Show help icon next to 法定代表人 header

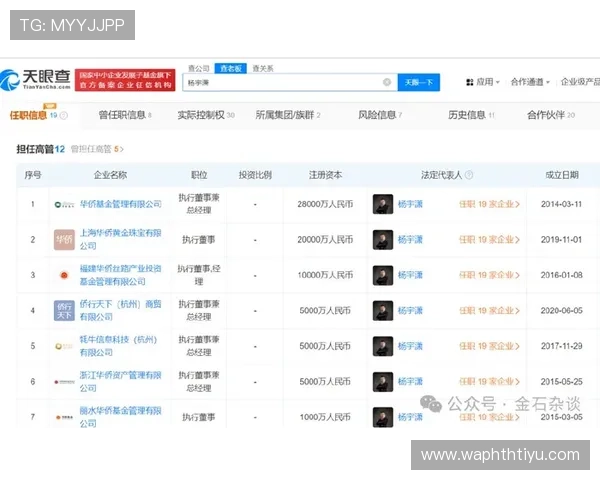click(x=469, y=175)
